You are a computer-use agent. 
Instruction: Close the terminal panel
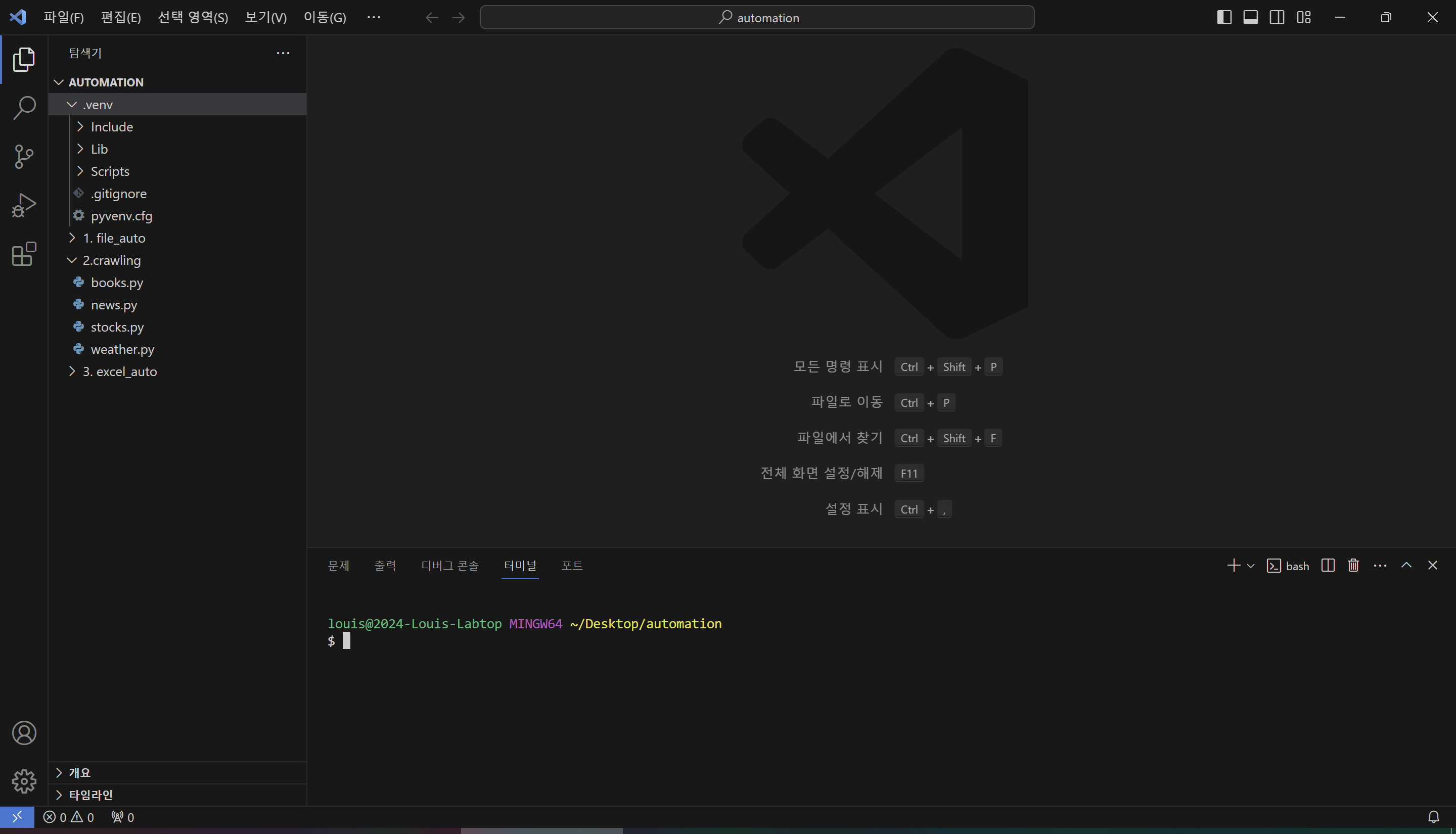pos(1433,566)
